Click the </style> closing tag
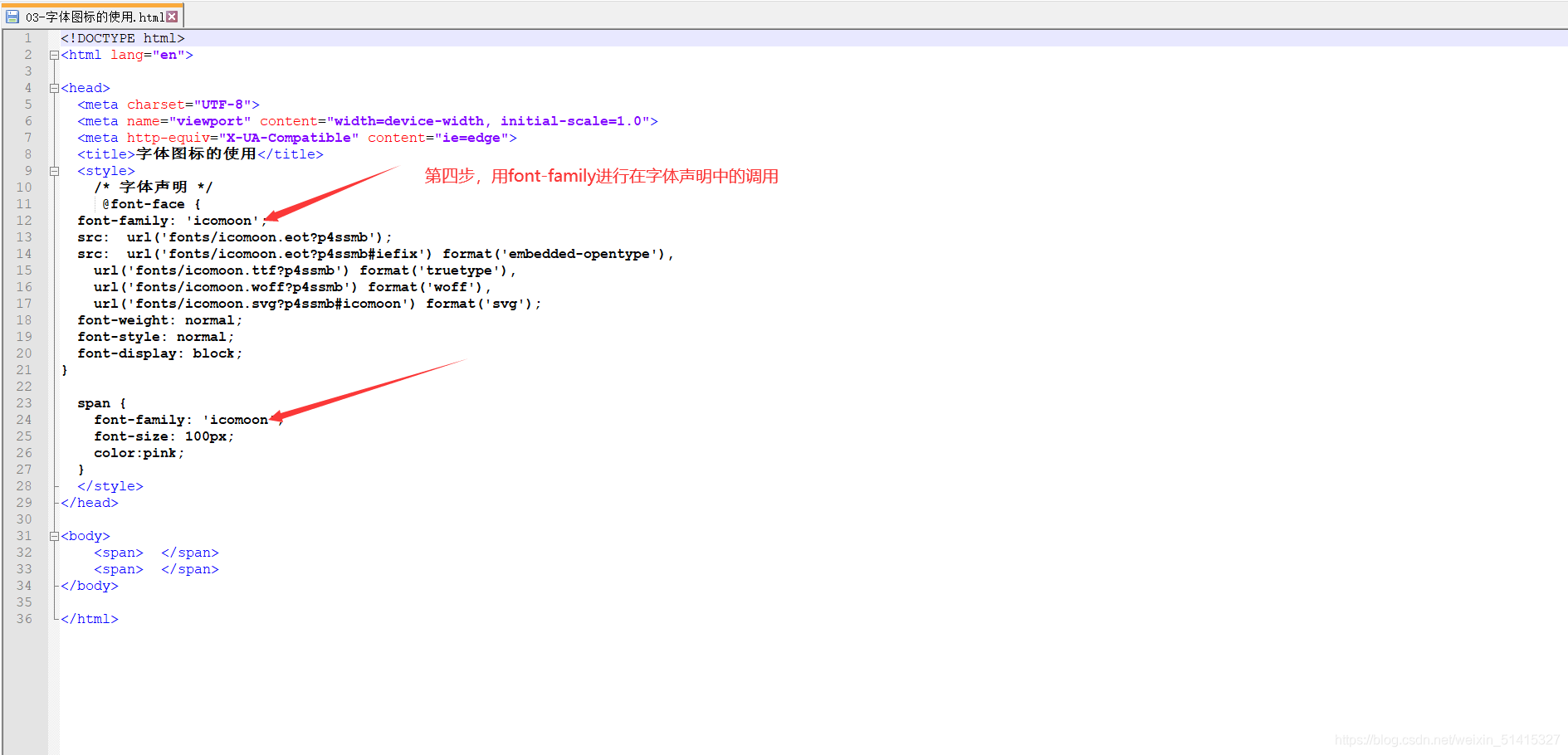Viewport: 1568px width, 755px height. pyautogui.click(x=110, y=486)
